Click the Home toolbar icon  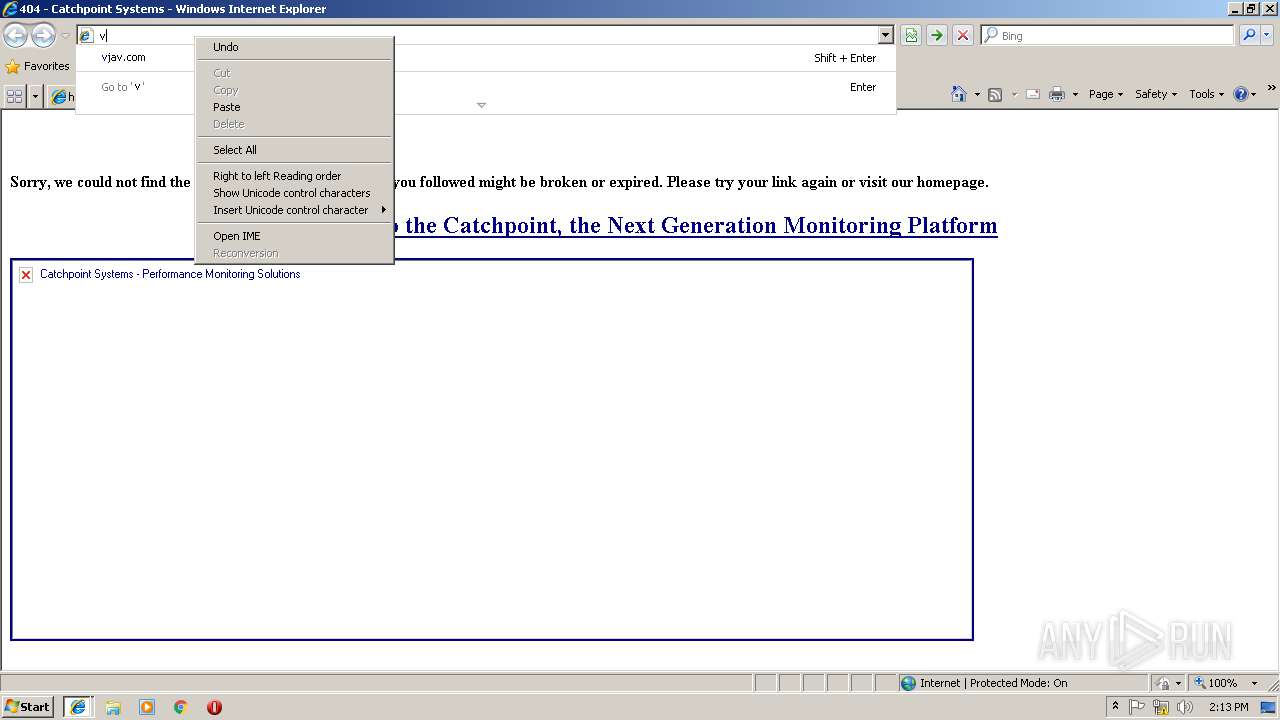click(959, 94)
